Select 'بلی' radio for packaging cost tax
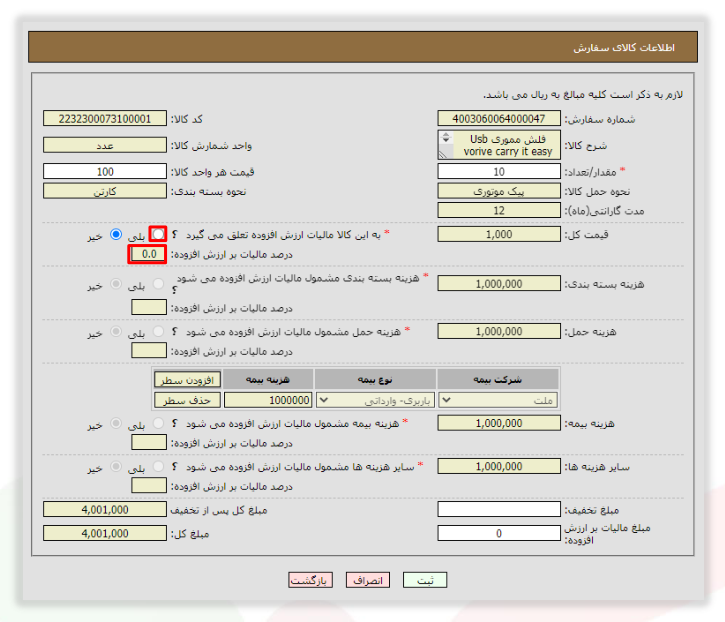The image size is (725, 622). (158, 283)
